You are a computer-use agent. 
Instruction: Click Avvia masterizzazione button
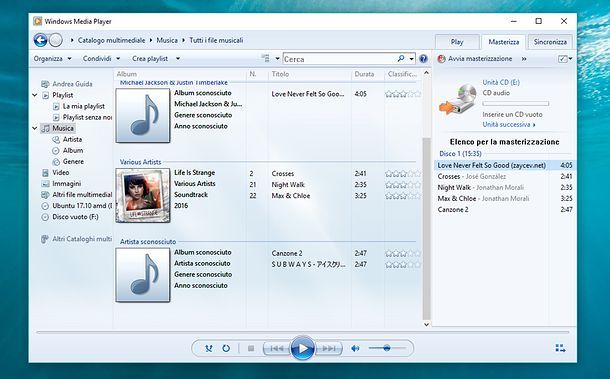pyautogui.click(x=475, y=59)
